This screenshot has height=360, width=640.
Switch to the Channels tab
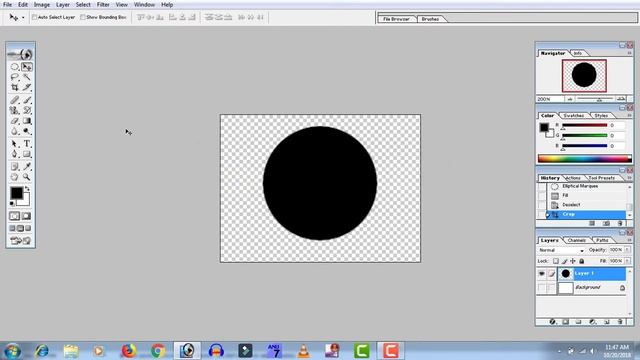coord(576,240)
